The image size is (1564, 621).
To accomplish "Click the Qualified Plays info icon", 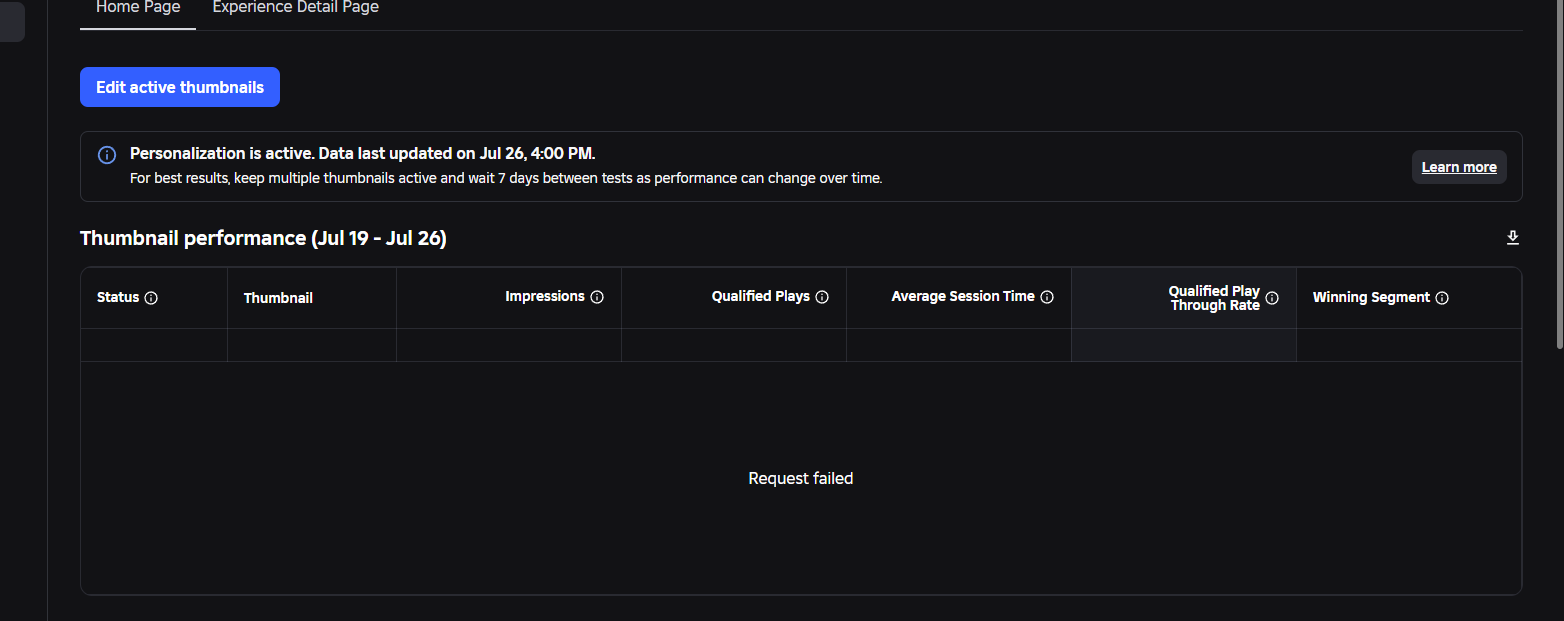I will (x=822, y=297).
